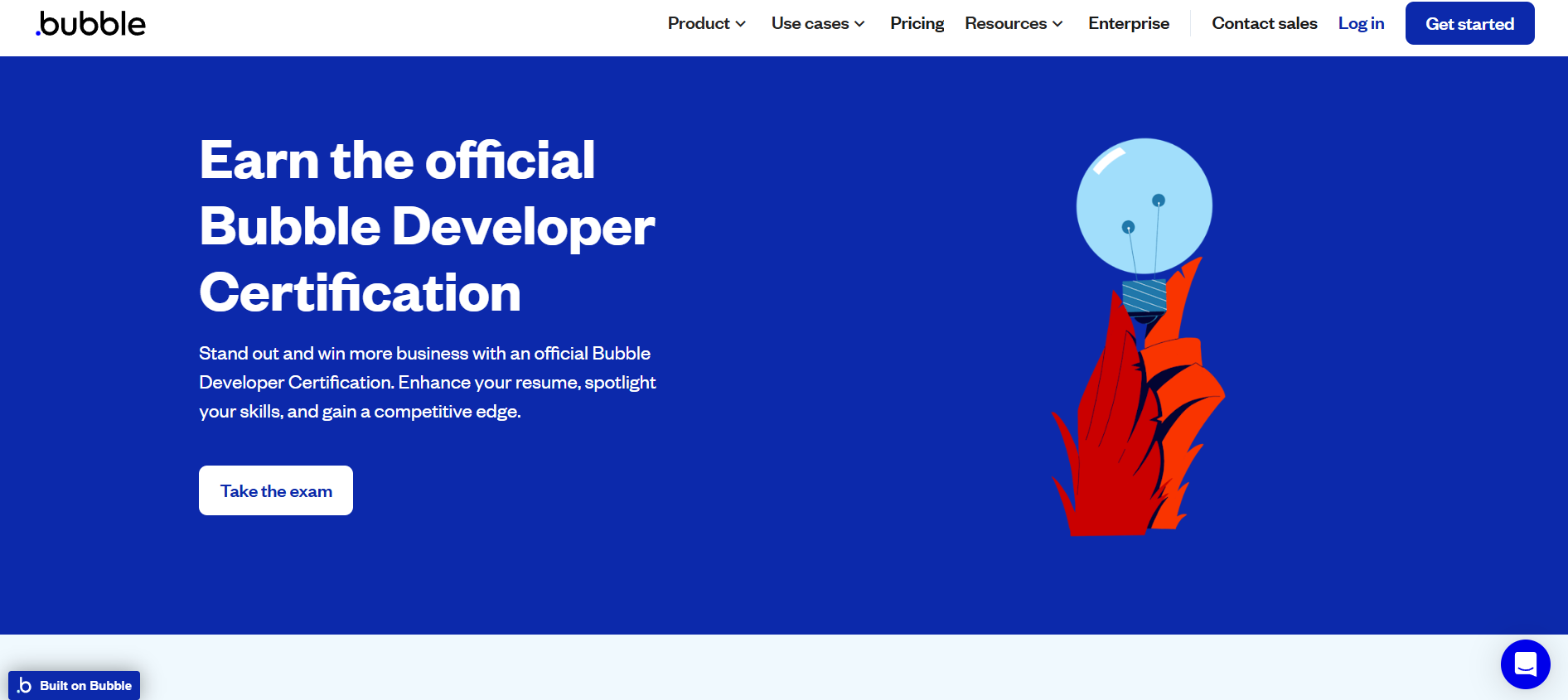Click the Get started button

1469,23
